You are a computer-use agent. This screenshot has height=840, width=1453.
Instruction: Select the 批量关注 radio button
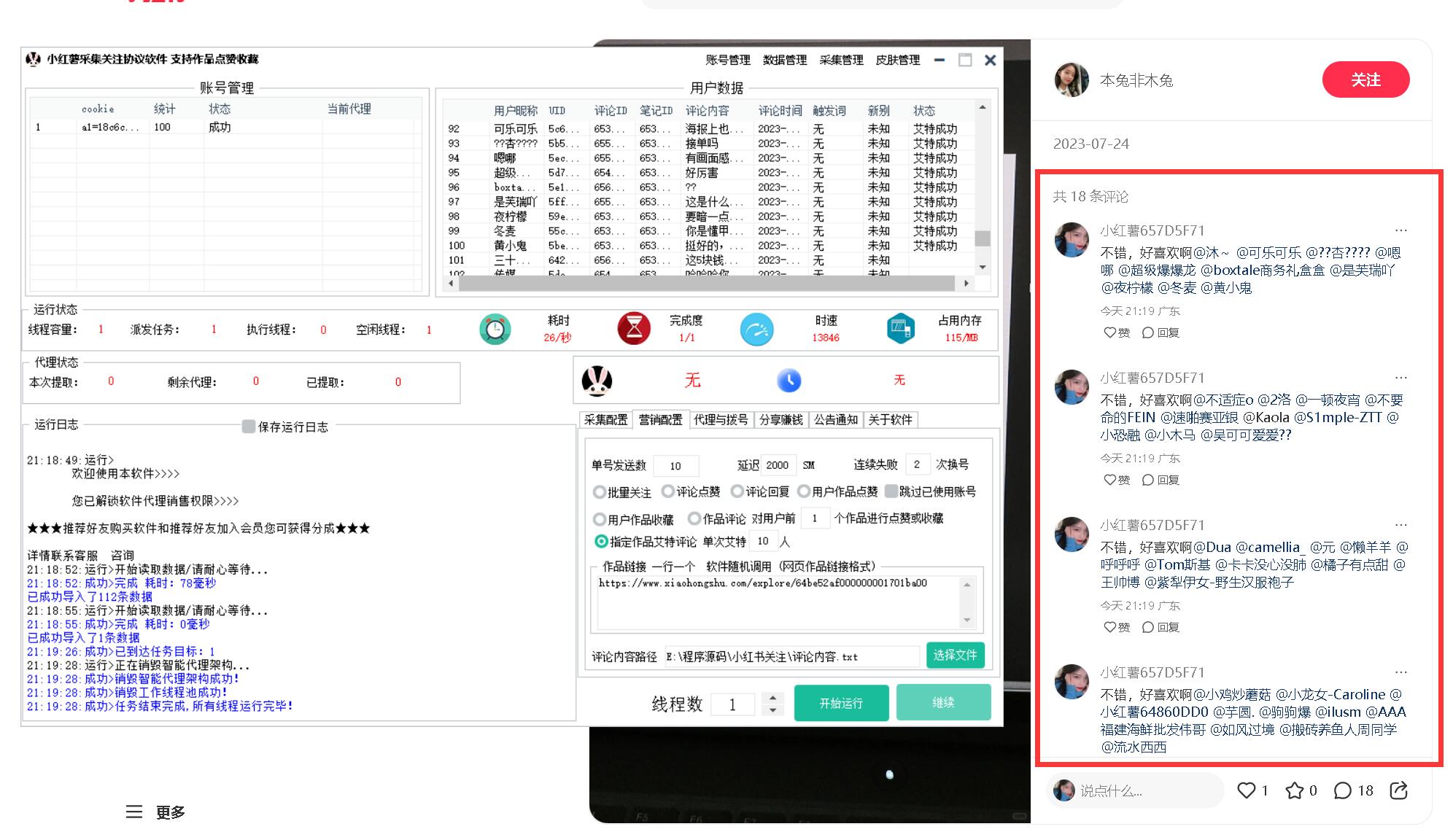[600, 492]
